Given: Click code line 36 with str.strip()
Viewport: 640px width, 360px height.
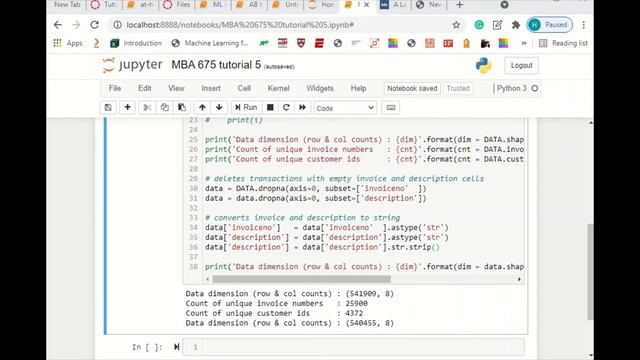Looking at the screenshot, I should 322,247.
